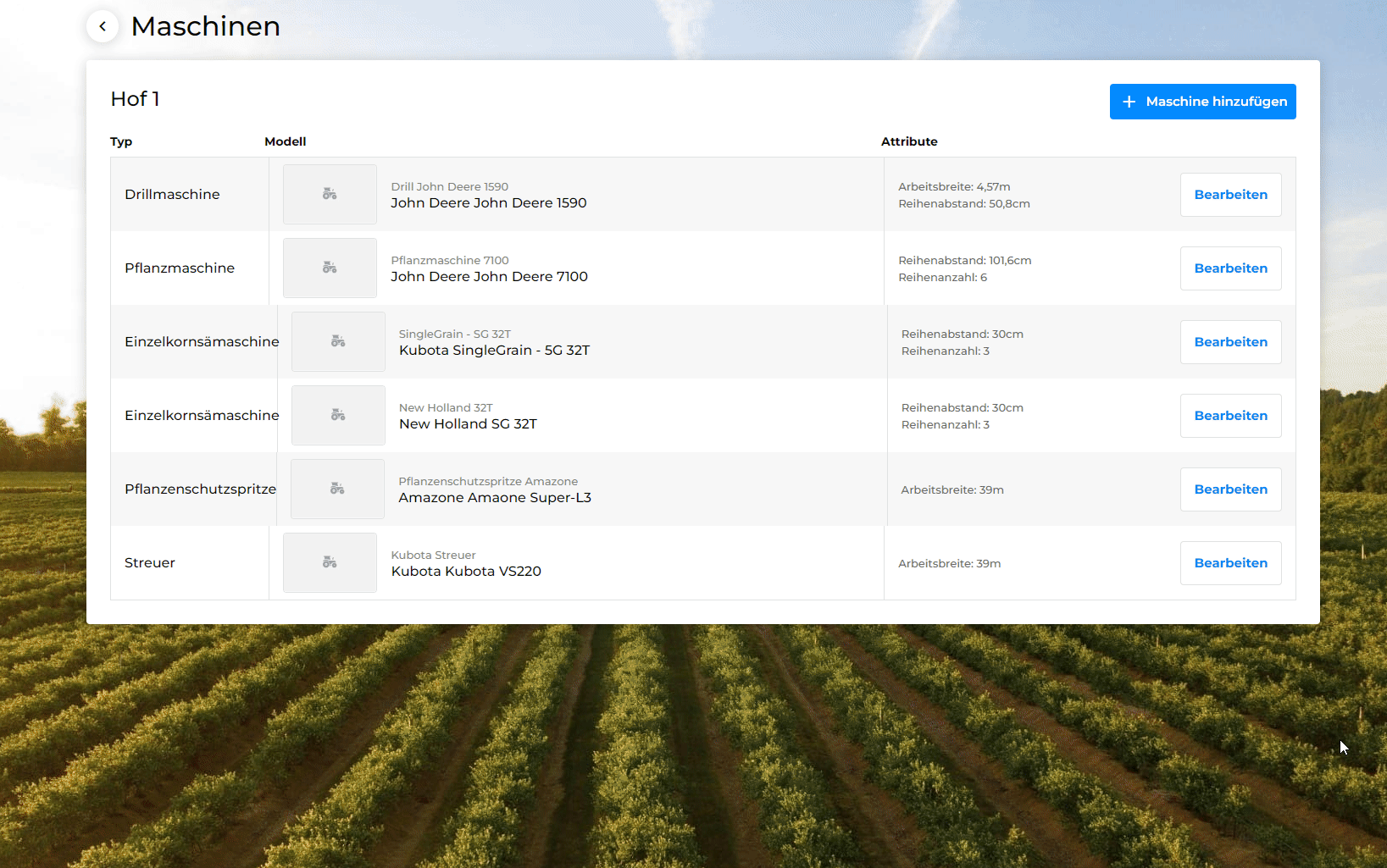Click the Reihenanzahl: 6 attribute

click(x=942, y=277)
